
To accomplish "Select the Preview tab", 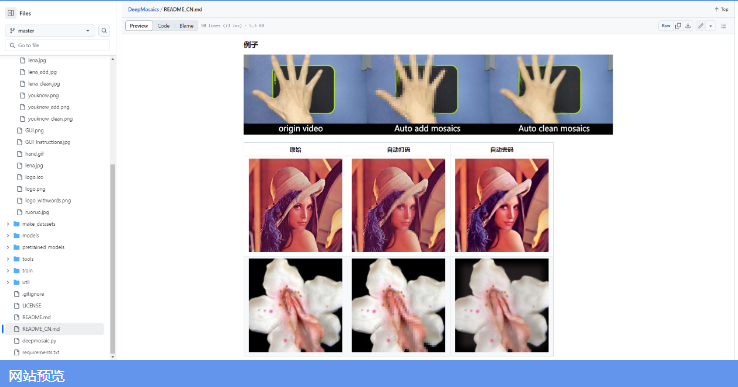I will [x=139, y=26].
